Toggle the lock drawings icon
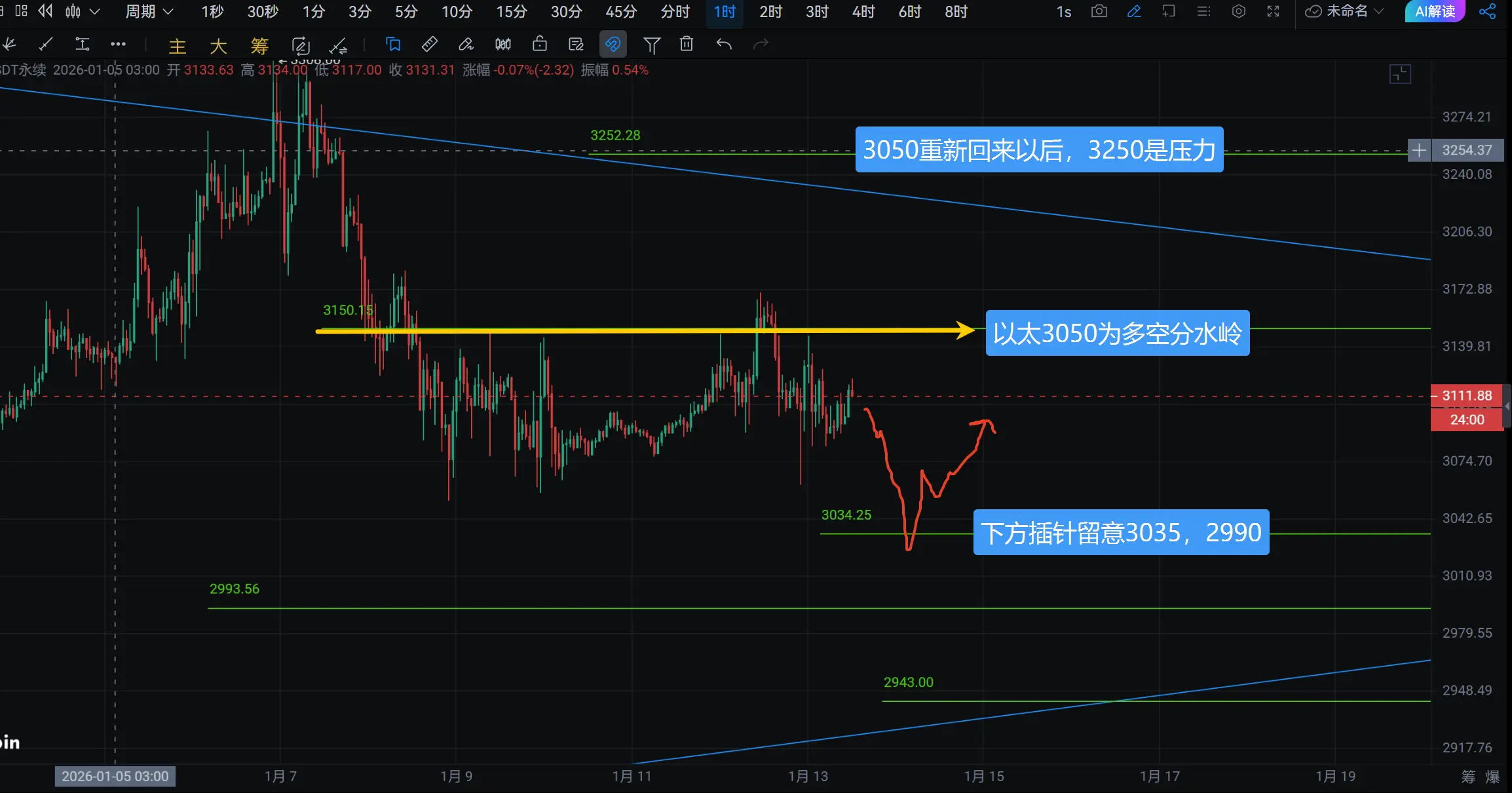This screenshot has height=793, width=1512. click(x=539, y=45)
